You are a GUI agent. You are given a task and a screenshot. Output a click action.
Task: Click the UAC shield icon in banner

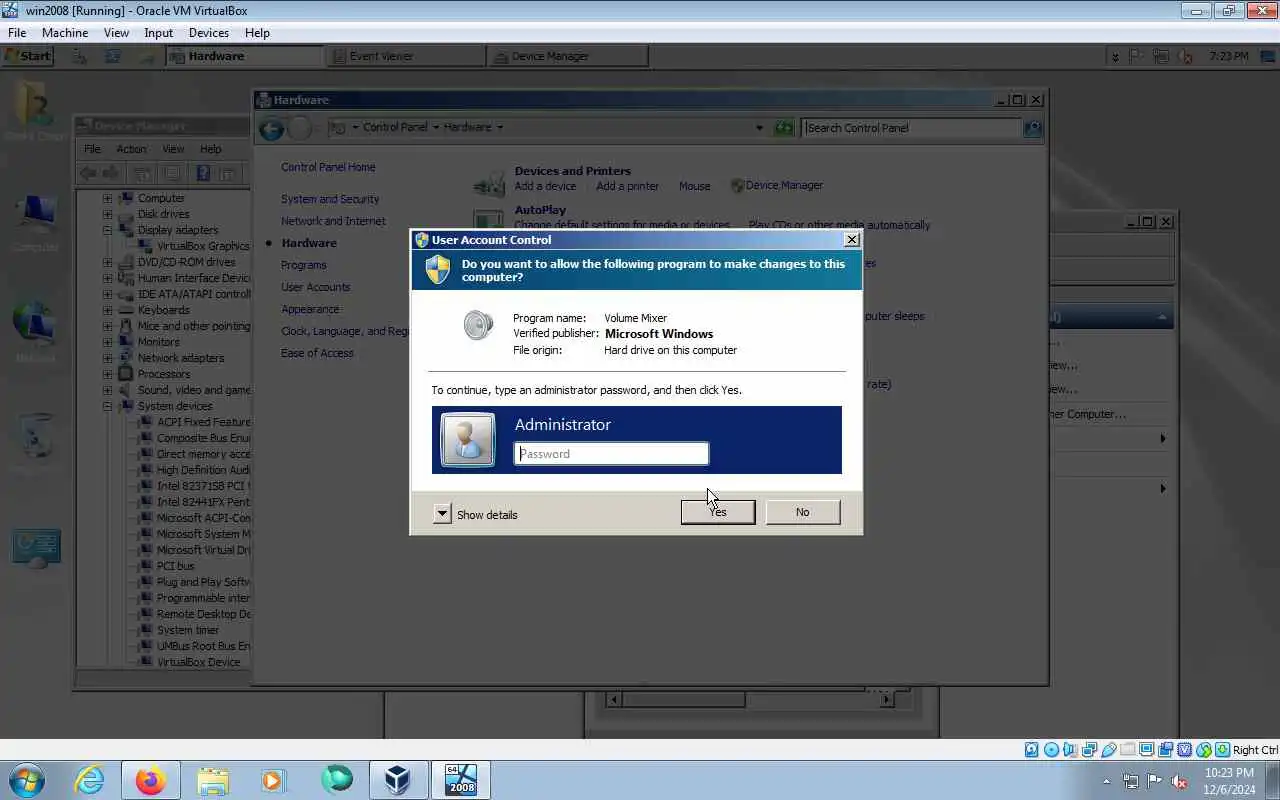[437, 270]
